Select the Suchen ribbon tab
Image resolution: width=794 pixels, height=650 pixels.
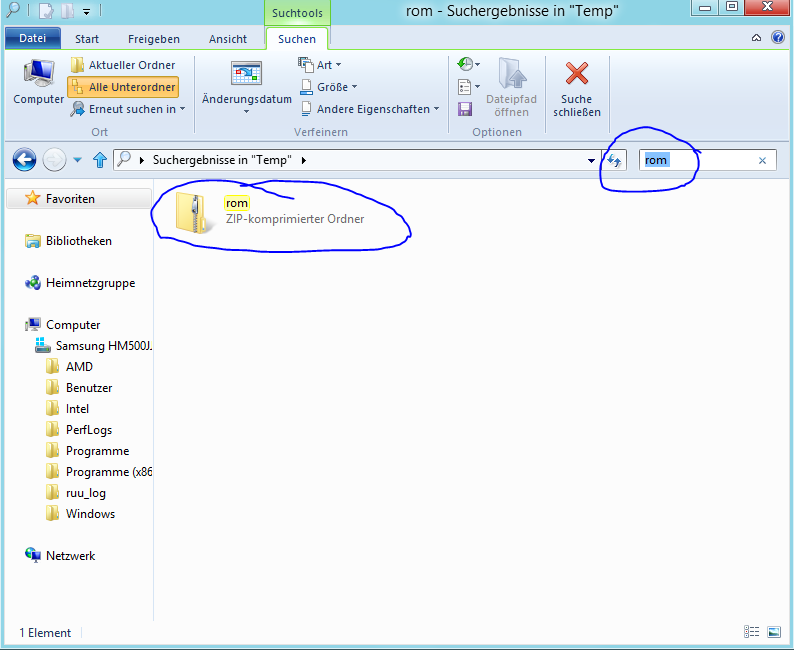297,39
